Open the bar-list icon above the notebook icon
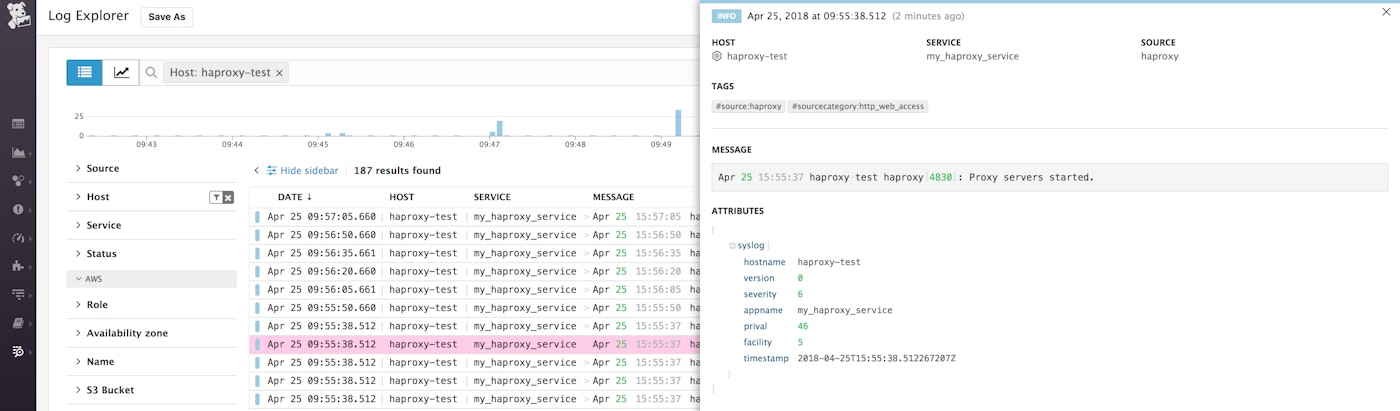The image size is (1400, 411). tap(18, 294)
